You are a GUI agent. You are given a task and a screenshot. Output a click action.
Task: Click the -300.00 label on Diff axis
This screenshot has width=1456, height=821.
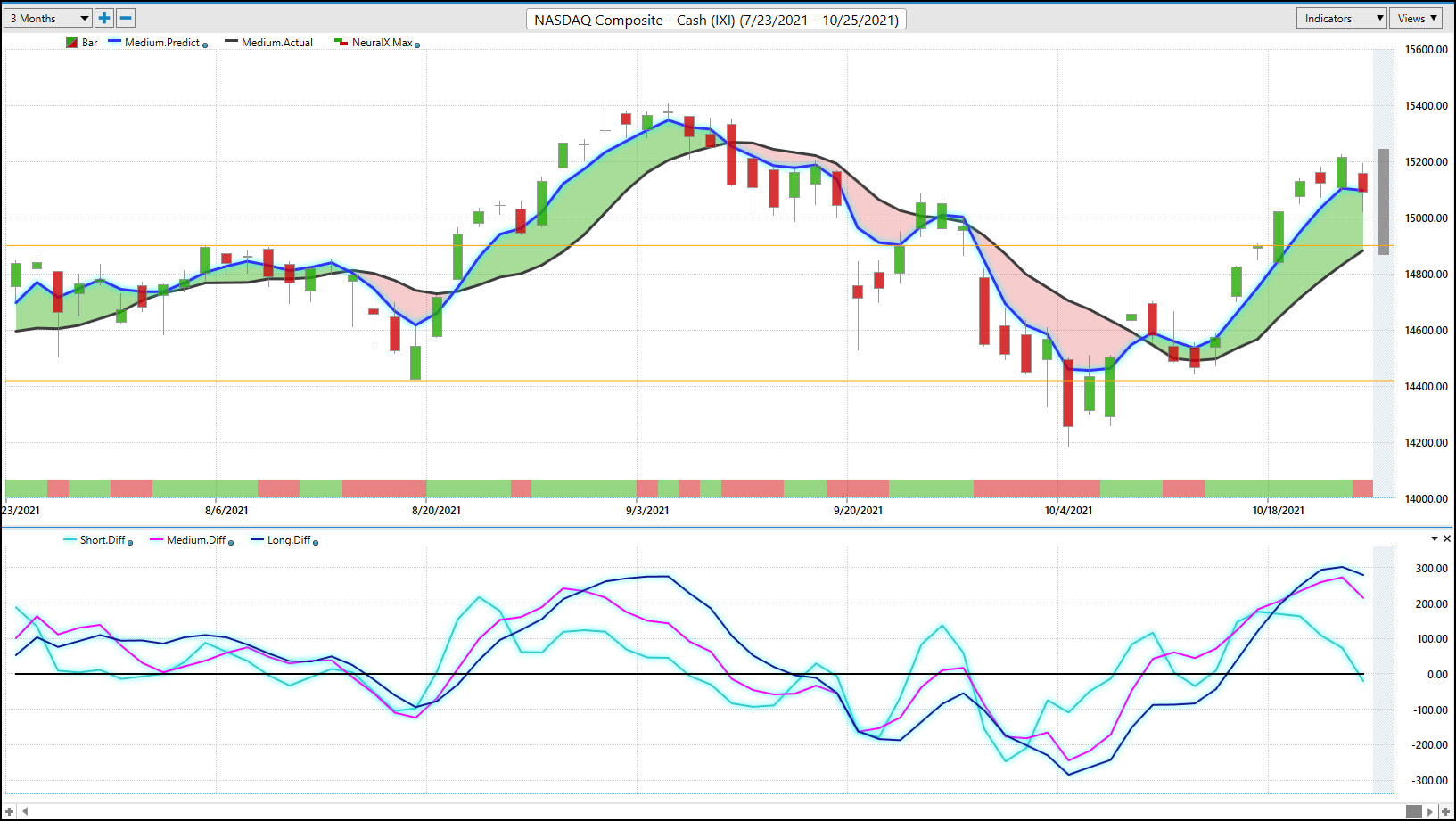coord(1430,781)
